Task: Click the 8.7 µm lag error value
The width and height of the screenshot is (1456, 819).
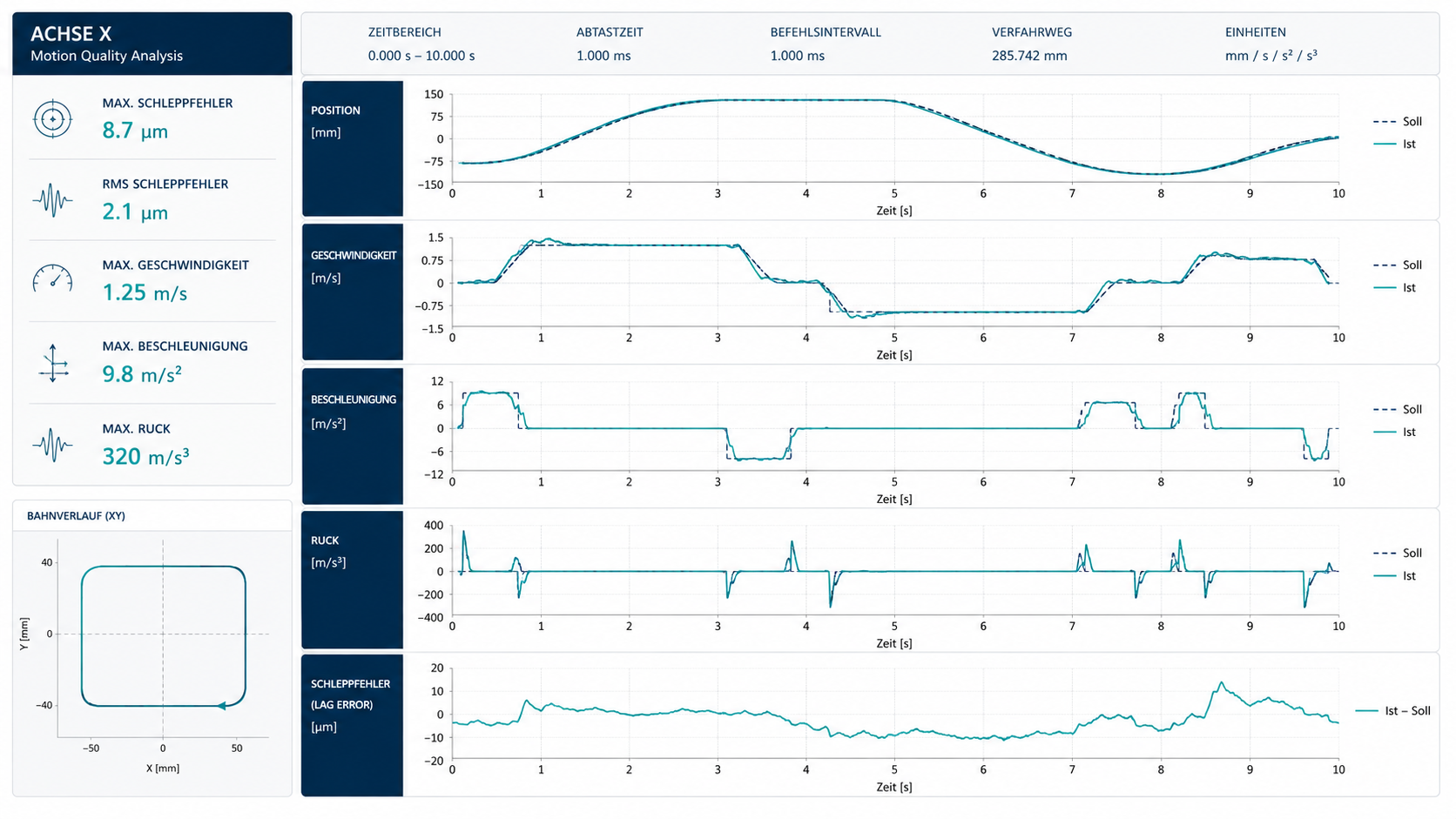Action: point(135,131)
